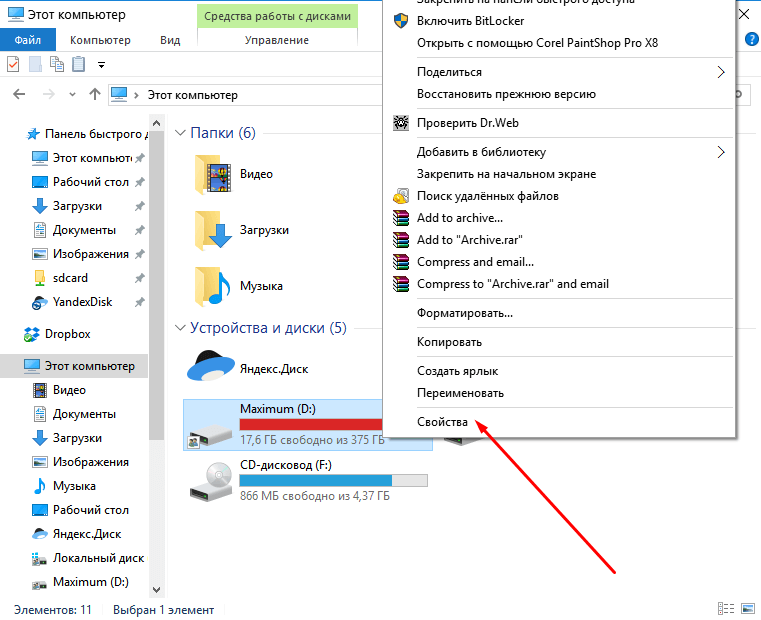Screen dimensions: 761x620
Task: Select the CD-дисковод (F:) drive icon
Action: (x=211, y=482)
